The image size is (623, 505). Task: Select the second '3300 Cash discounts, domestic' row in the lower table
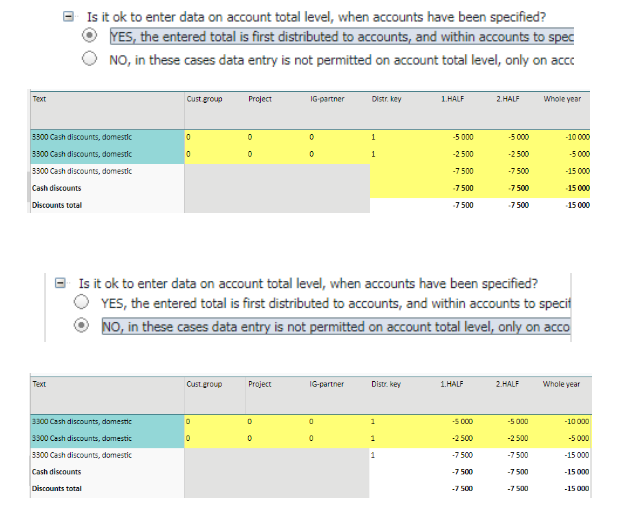[x=107, y=439]
